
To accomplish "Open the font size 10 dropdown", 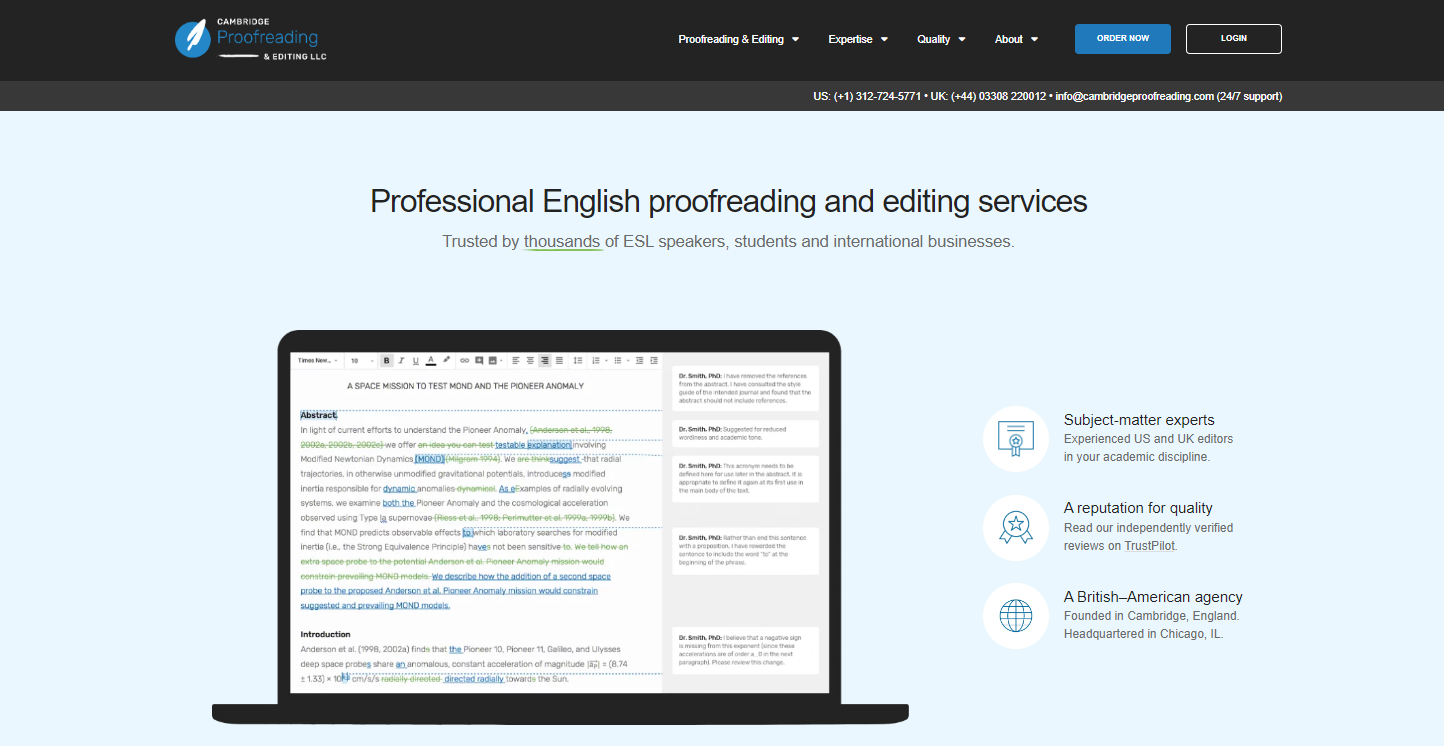I will coord(361,360).
